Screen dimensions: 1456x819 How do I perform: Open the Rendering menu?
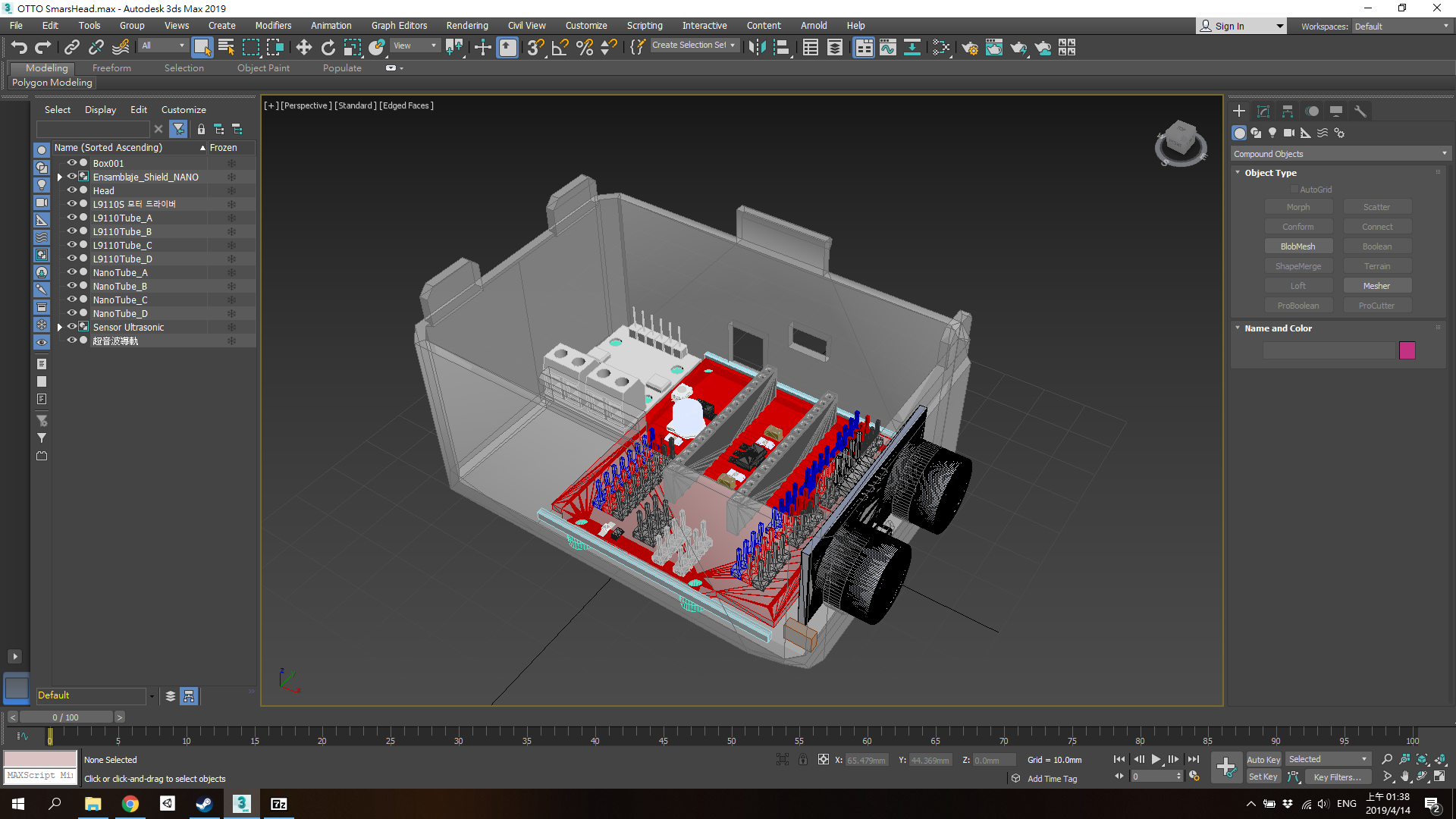(467, 26)
